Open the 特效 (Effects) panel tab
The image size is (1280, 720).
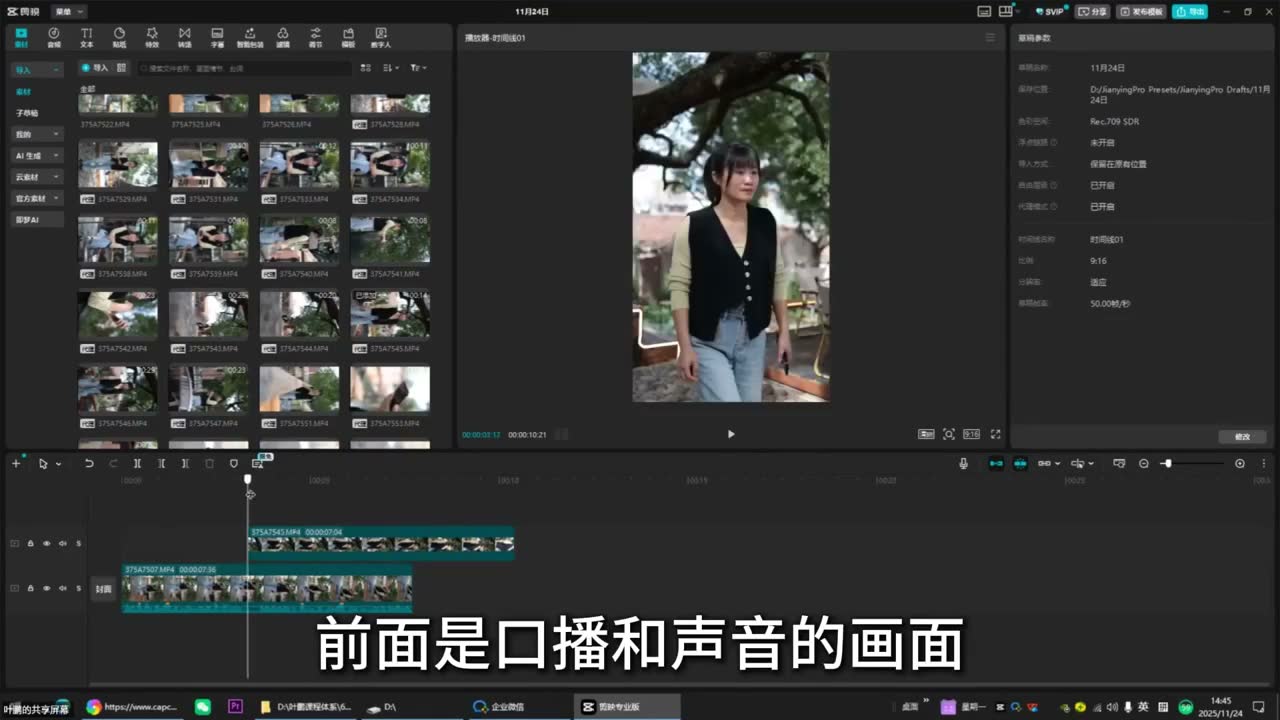pos(152,38)
